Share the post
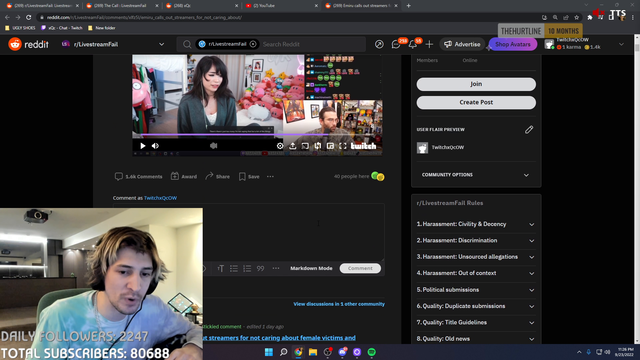The width and height of the screenshot is (640, 360). click(218, 176)
